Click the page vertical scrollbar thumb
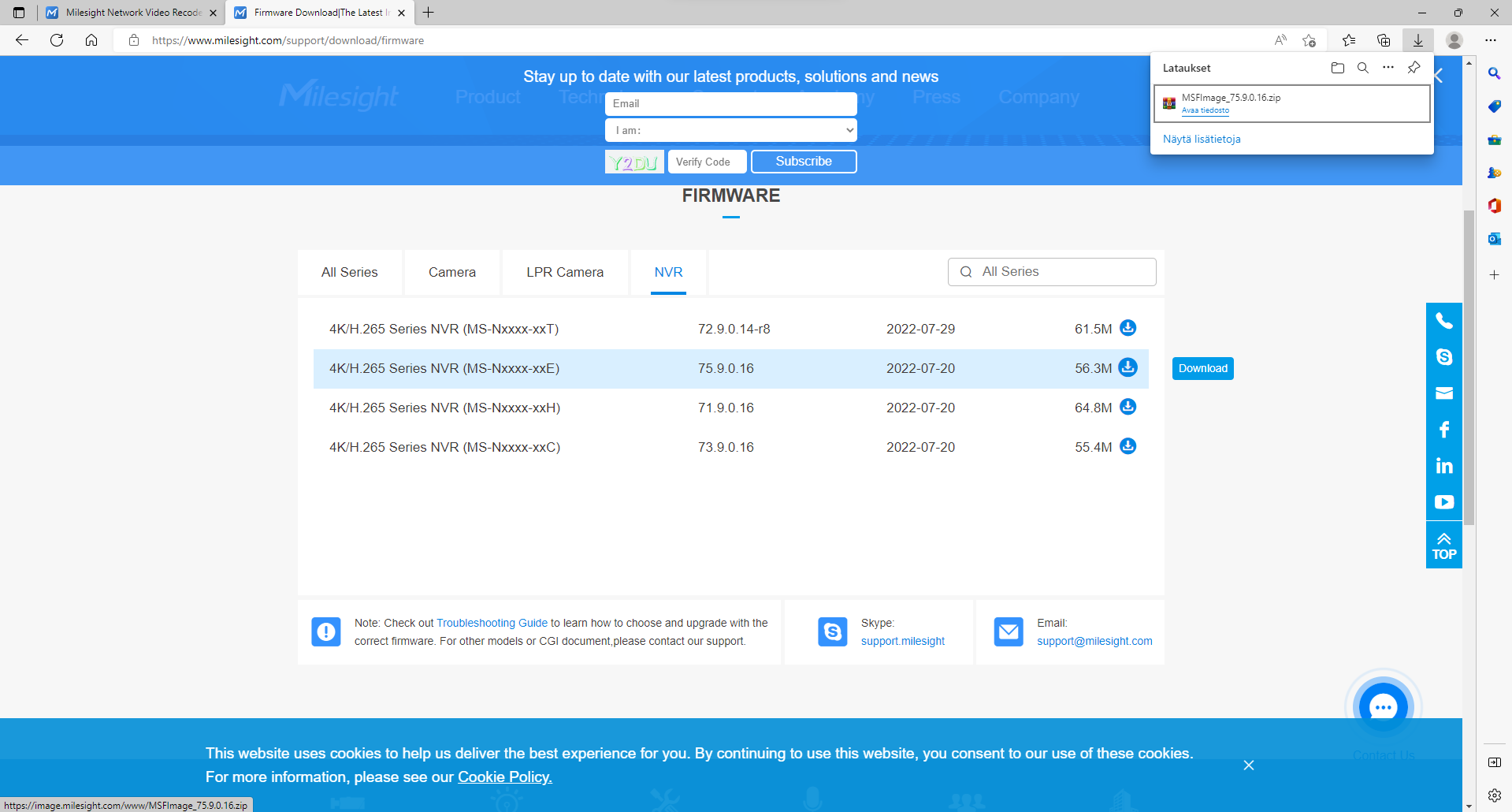Screen dimensions: 1512x812 point(1469,367)
